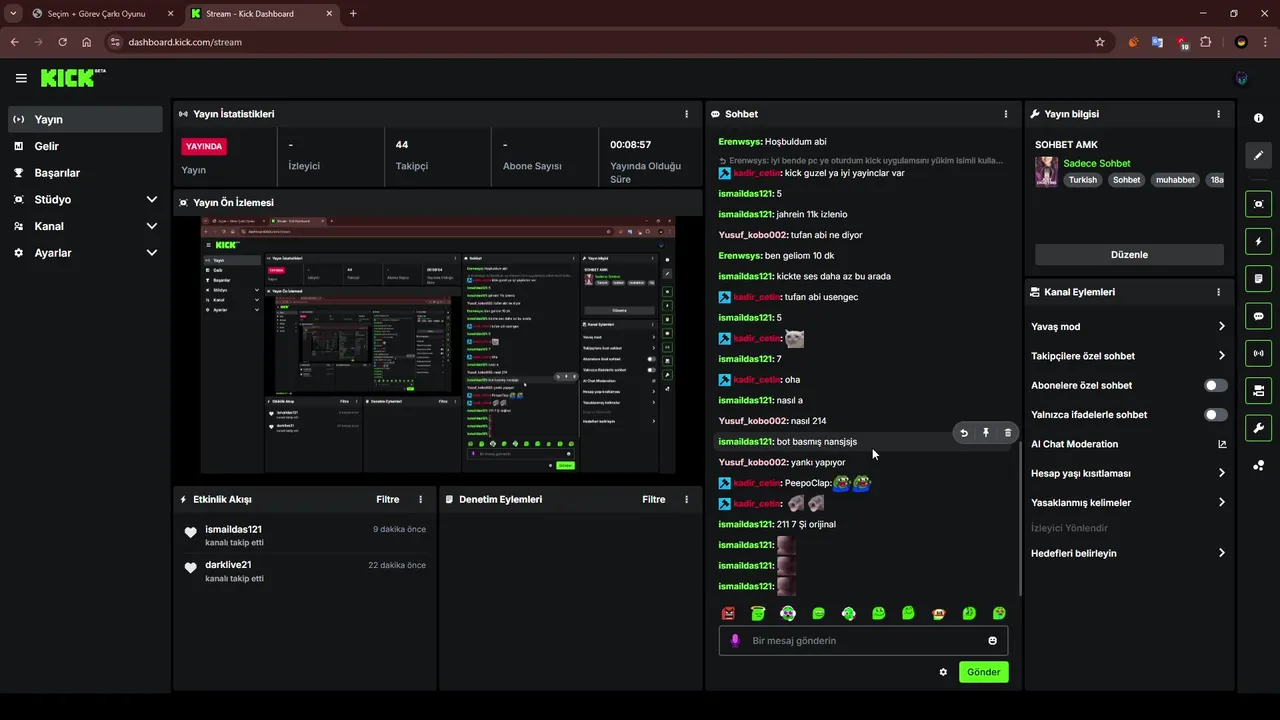Image resolution: width=1280 pixels, height=720 pixels.
Task: Open options menu of Etkinlik Akışı panel
Action: point(420,499)
